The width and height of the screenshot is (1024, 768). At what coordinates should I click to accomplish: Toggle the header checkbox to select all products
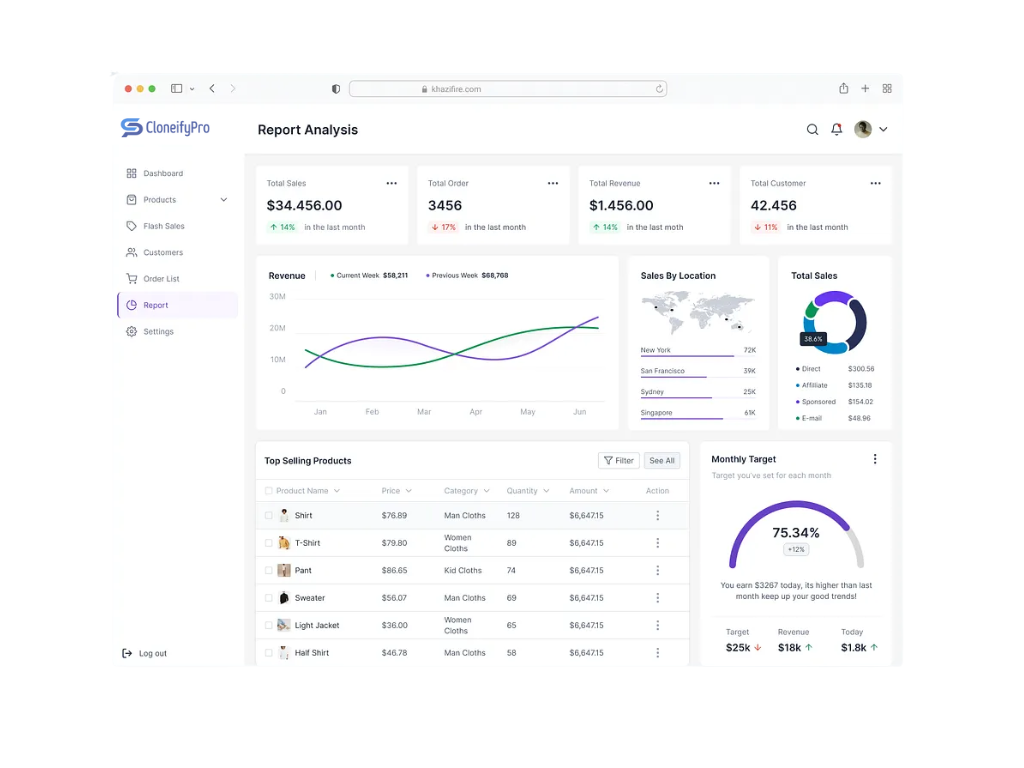pyautogui.click(x=268, y=491)
